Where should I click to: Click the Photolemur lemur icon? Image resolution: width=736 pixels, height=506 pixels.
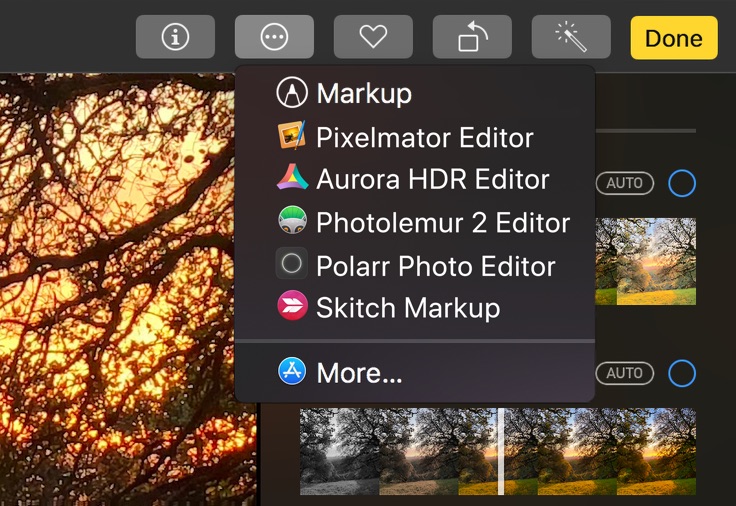(x=292, y=220)
